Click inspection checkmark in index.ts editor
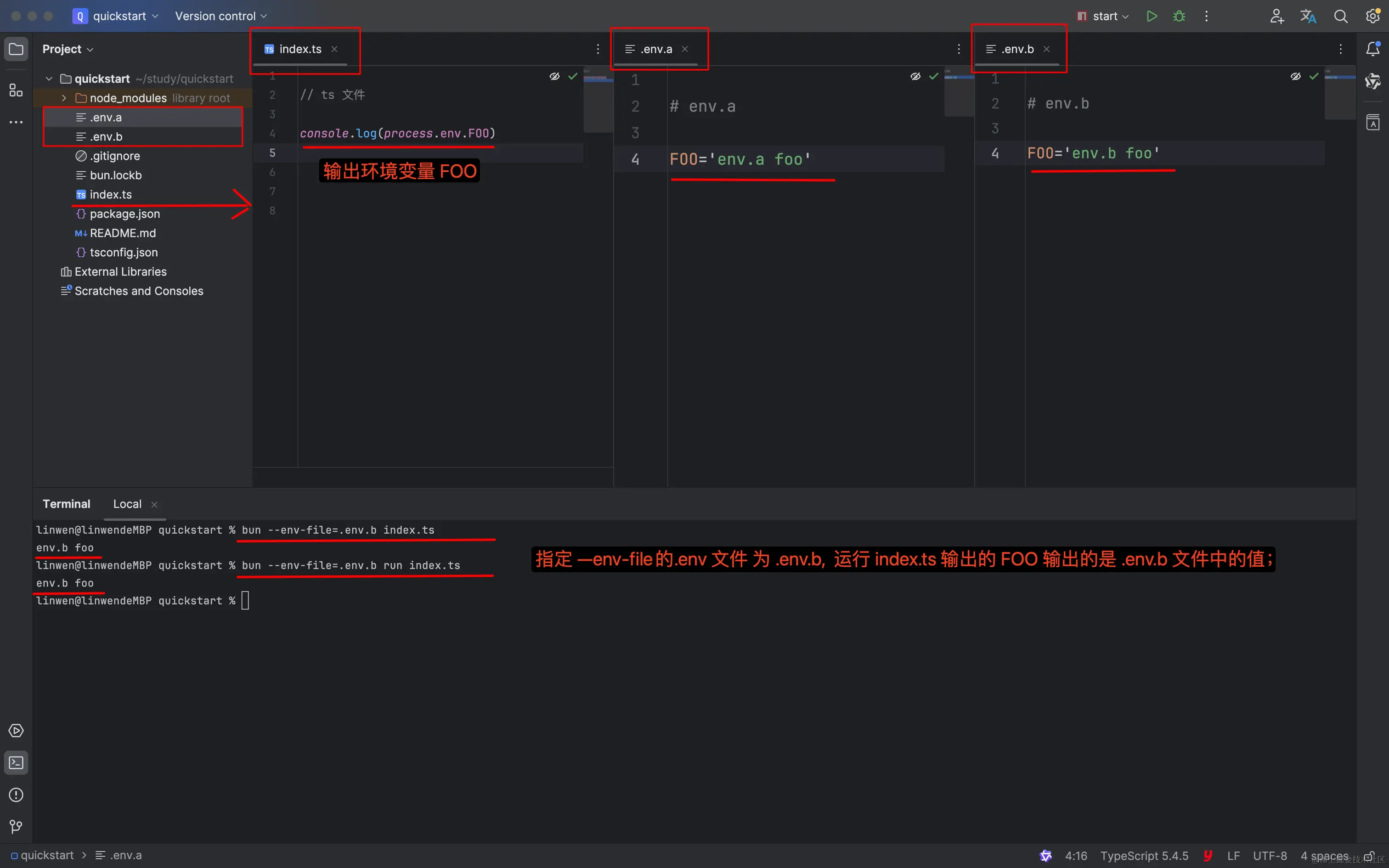The image size is (1389, 868). point(573,76)
